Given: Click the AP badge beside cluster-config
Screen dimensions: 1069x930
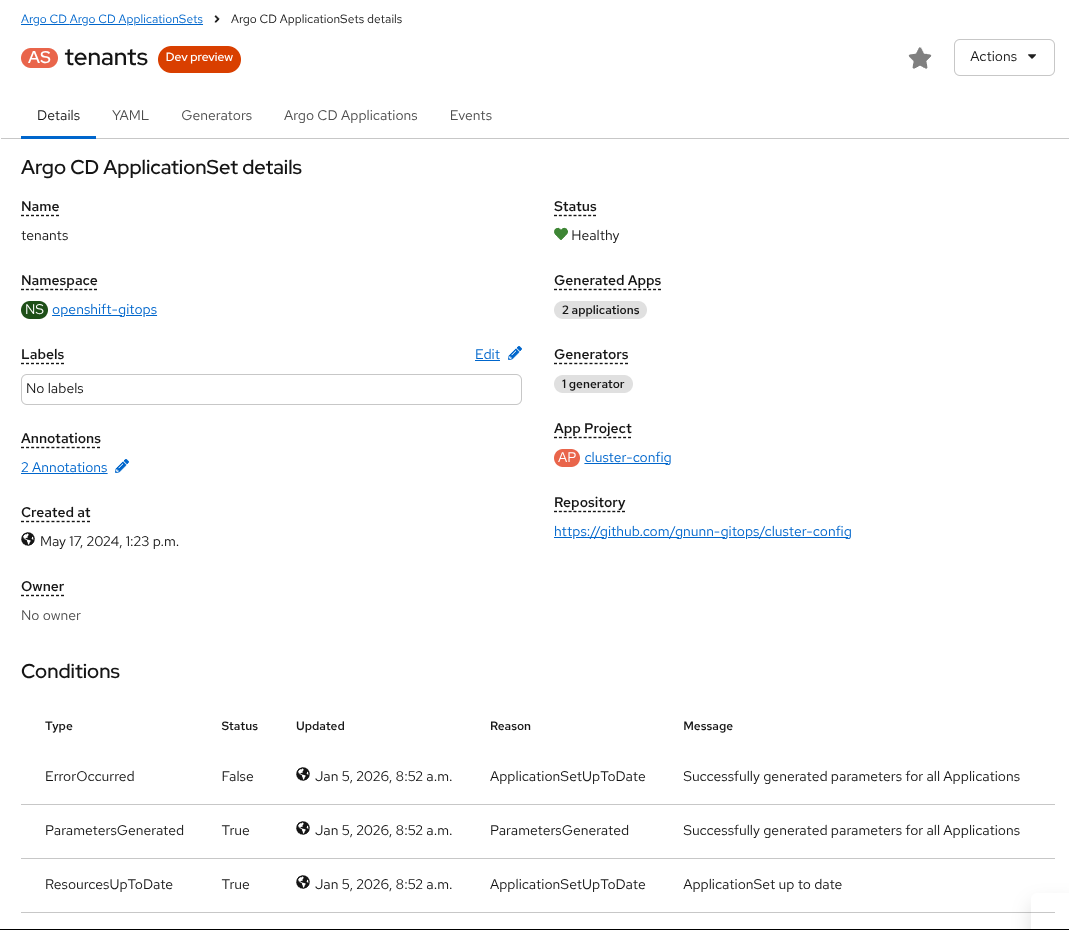Looking at the screenshot, I should click(x=567, y=458).
